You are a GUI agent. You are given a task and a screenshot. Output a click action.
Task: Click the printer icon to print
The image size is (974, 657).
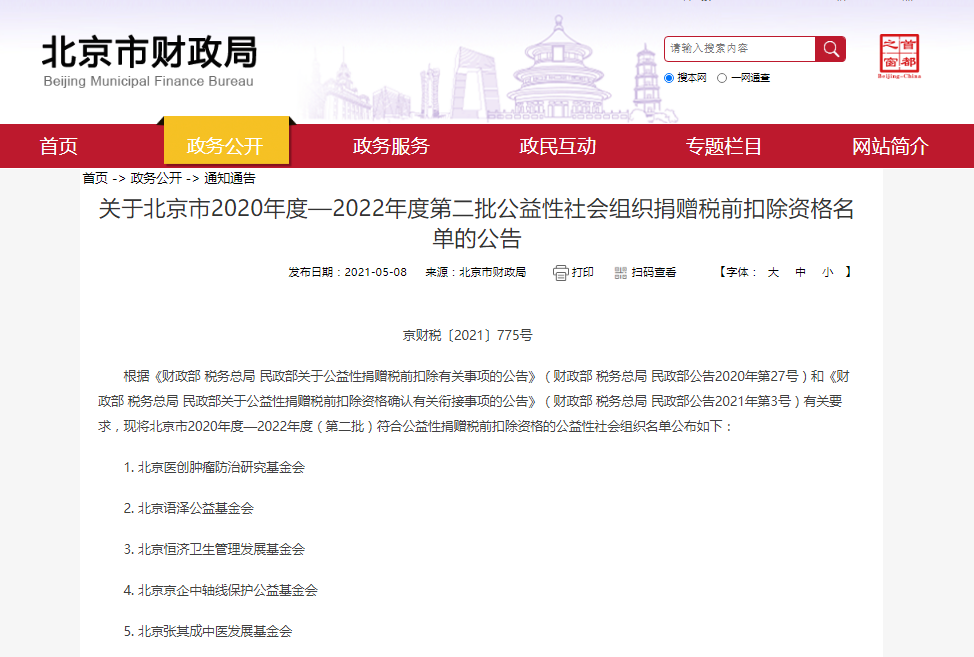561,272
